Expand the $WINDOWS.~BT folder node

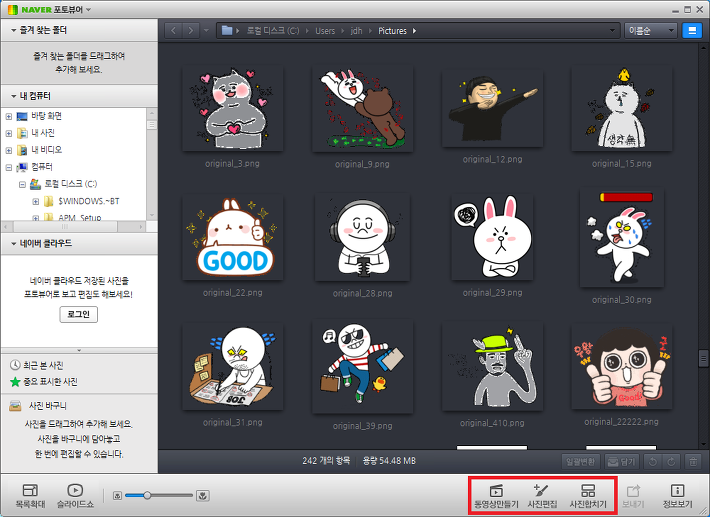pyautogui.click(x=36, y=201)
